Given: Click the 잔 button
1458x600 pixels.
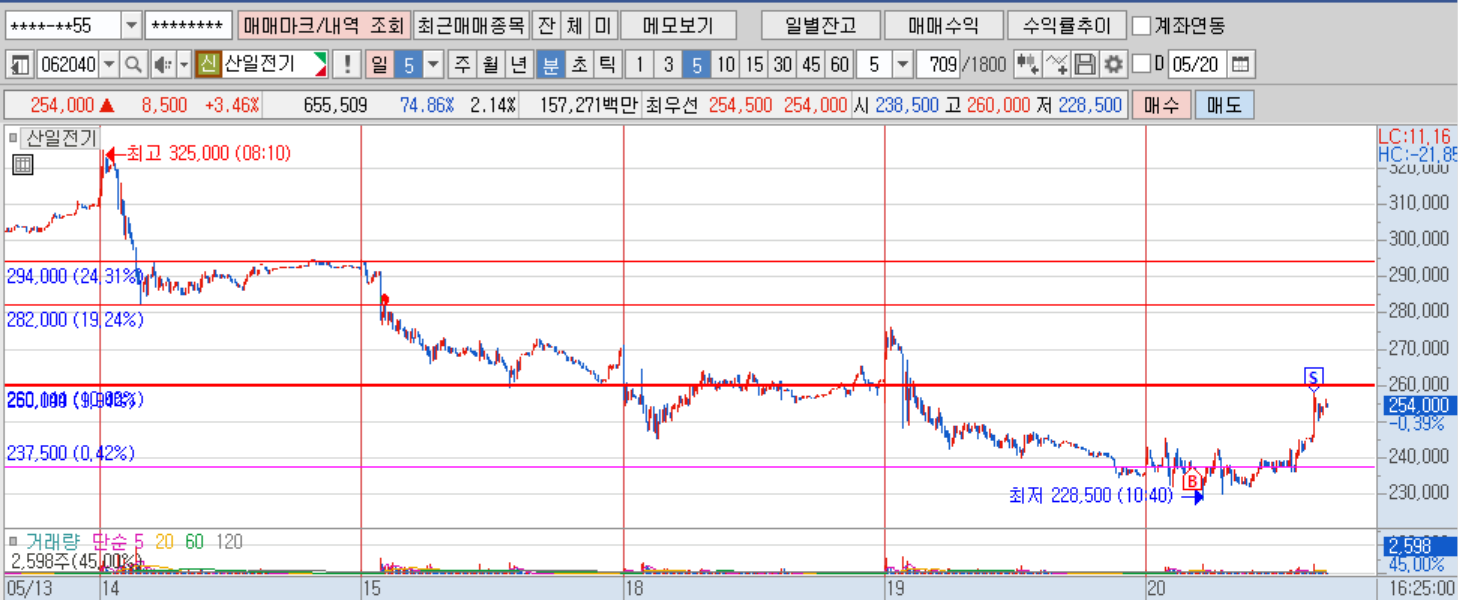Looking at the screenshot, I should (x=545, y=25).
